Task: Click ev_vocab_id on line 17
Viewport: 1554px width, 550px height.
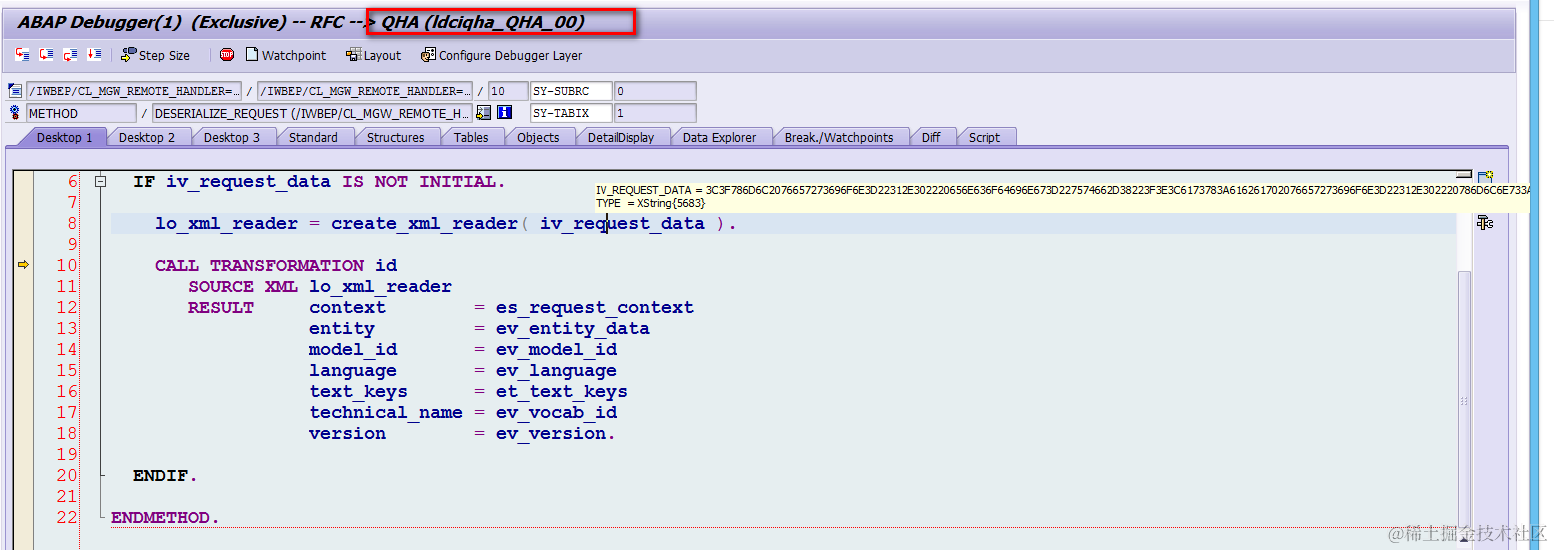Action: [556, 413]
